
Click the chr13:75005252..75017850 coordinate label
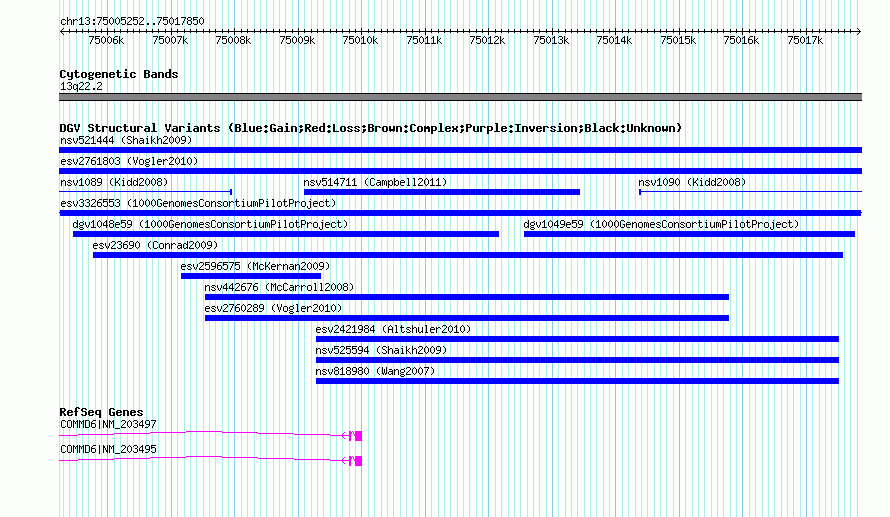click(132, 21)
